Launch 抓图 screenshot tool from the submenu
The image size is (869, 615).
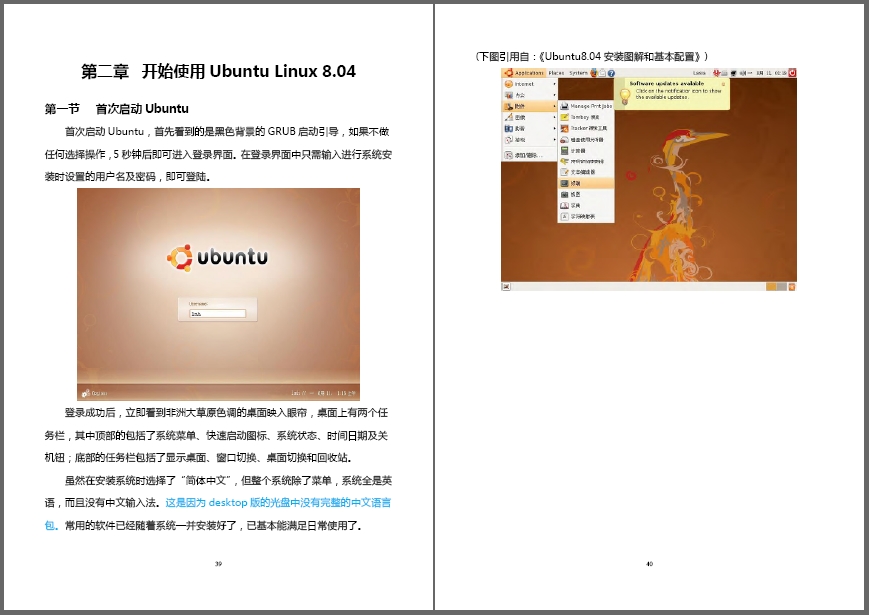coord(586,194)
